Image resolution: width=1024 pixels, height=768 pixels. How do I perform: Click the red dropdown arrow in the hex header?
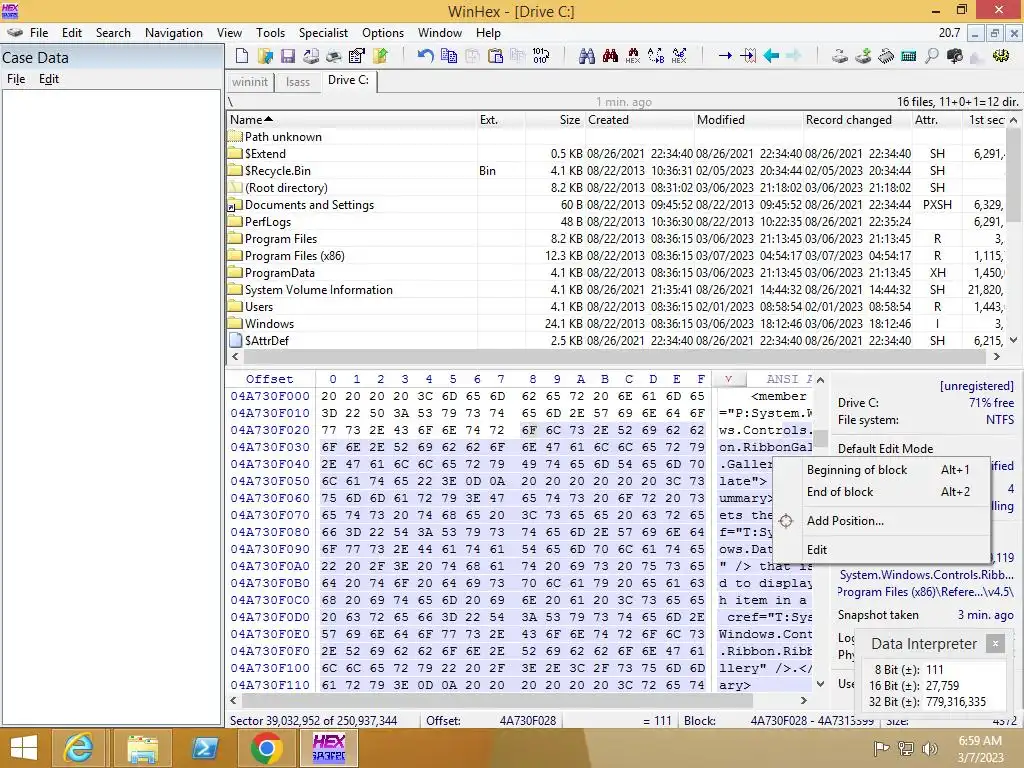[x=728, y=379]
